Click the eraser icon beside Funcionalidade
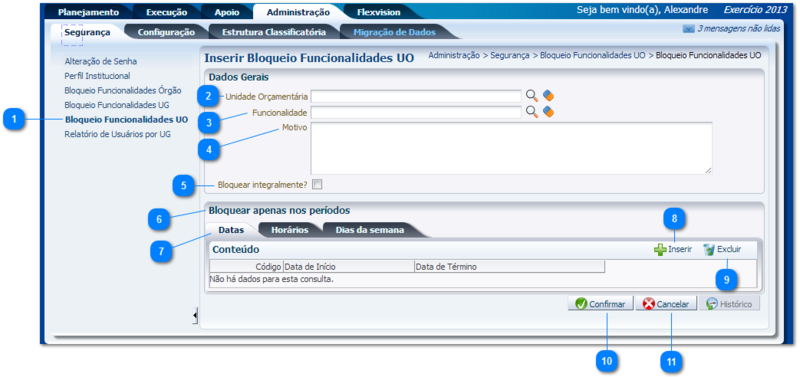800x377 pixels. pyautogui.click(x=548, y=112)
